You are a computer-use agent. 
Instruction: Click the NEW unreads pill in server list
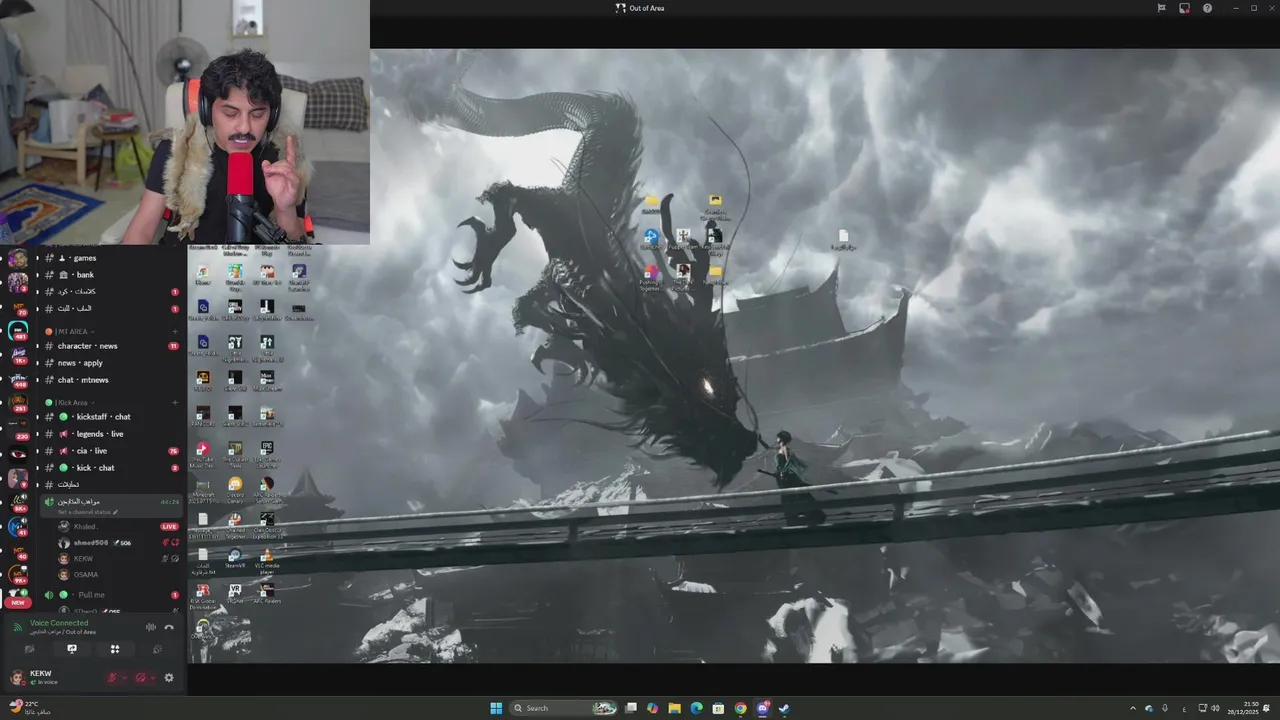18,603
